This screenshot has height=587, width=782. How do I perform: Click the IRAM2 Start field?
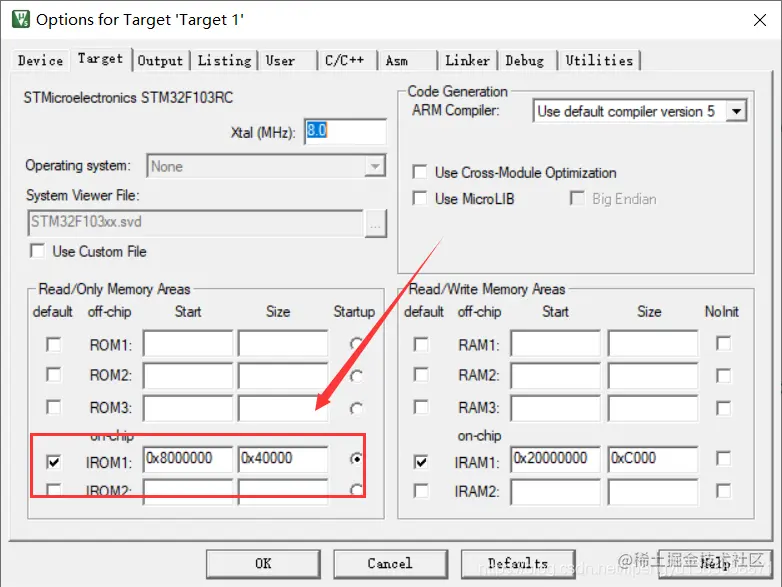tap(555, 492)
